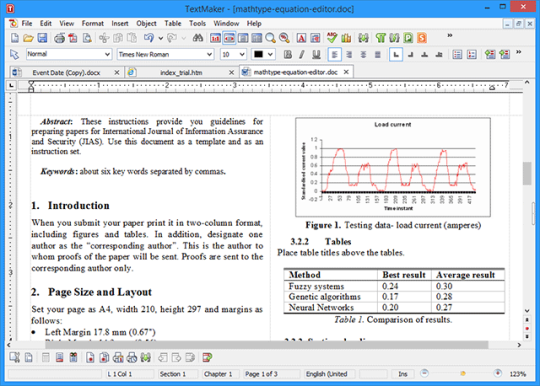Screen dimensions: 540x386
Task: Open the folder icon to open file
Action: click(28, 38)
